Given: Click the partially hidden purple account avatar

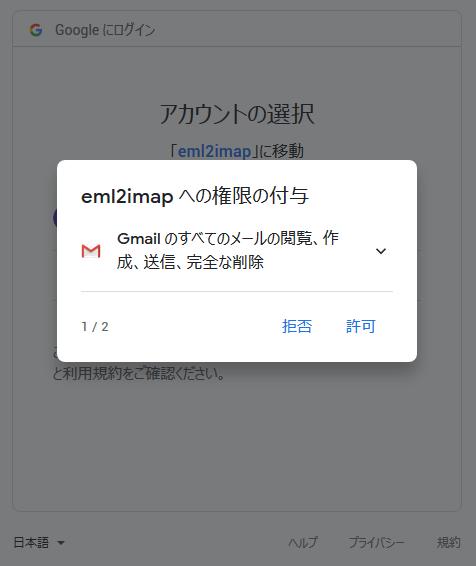Looking at the screenshot, I should 55,217.
